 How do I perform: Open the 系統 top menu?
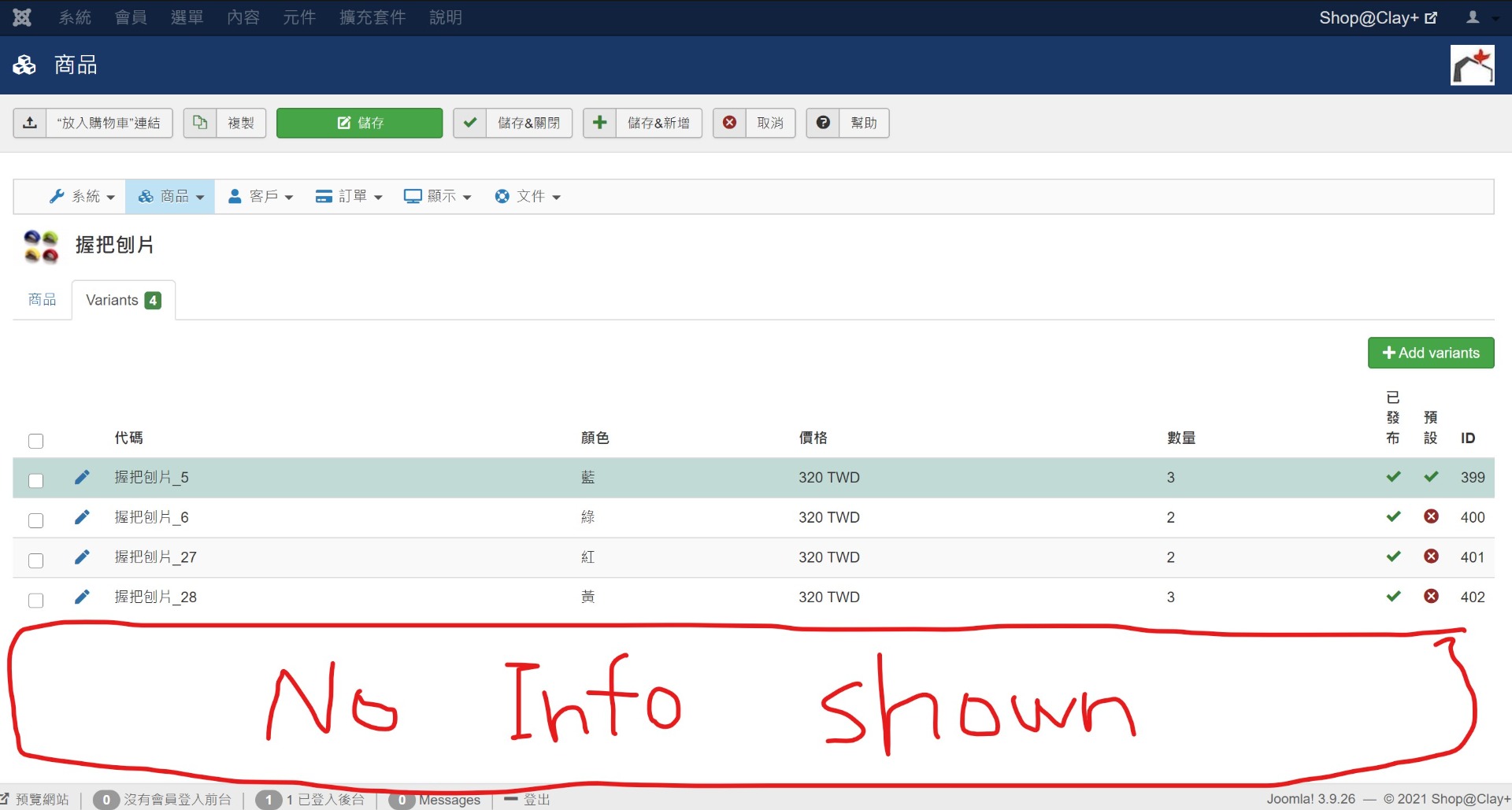pyautogui.click(x=76, y=17)
